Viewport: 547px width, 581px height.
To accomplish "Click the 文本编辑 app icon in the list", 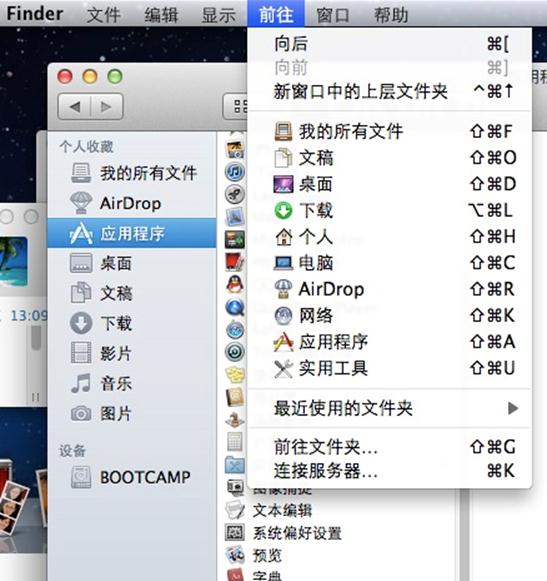I will point(235,510).
